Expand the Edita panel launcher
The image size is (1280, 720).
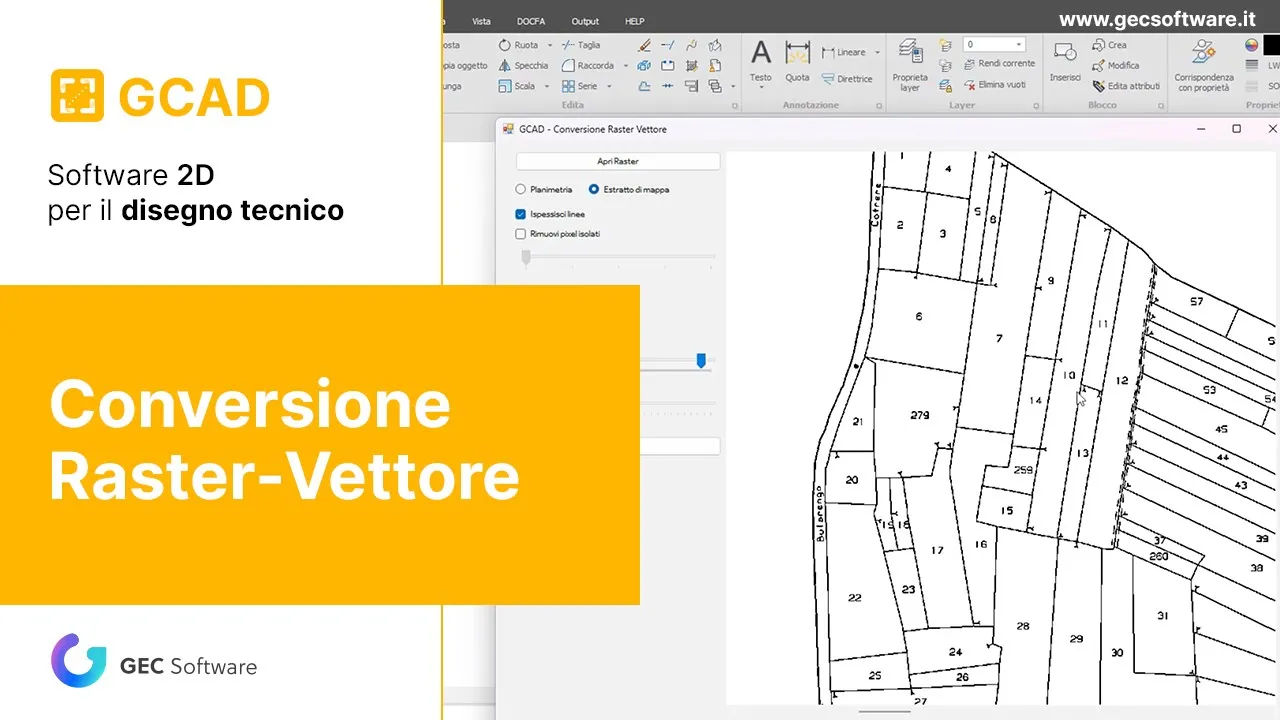click(x=734, y=105)
